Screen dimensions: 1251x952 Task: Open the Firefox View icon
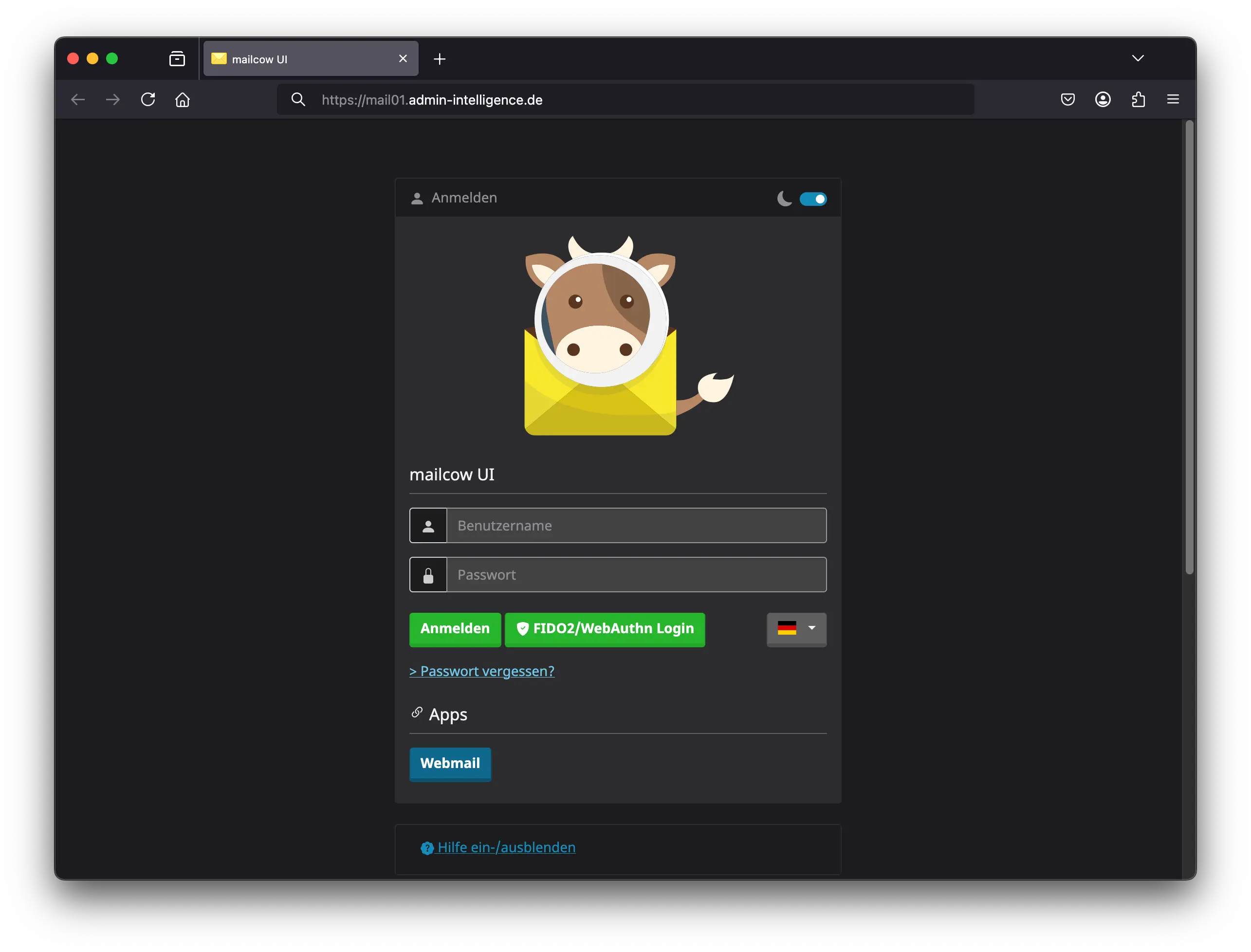coord(177,58)
